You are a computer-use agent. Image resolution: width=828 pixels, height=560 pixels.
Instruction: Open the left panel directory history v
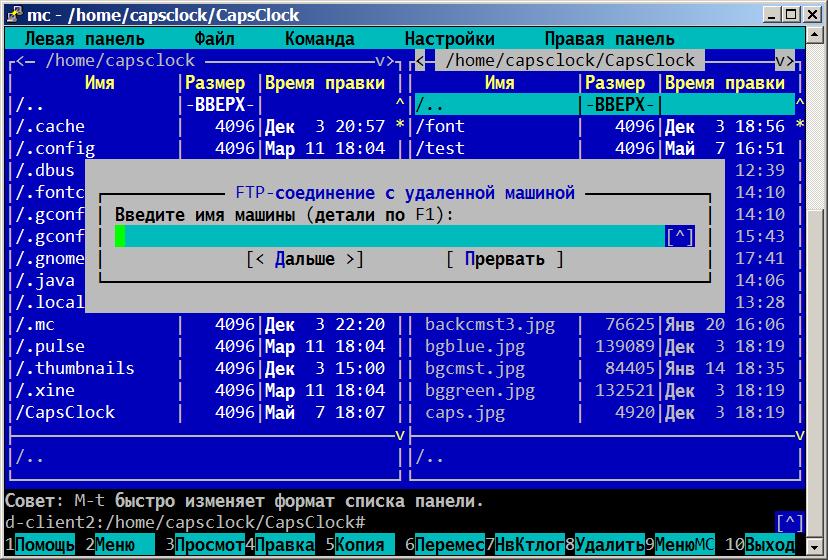(380, 61)
